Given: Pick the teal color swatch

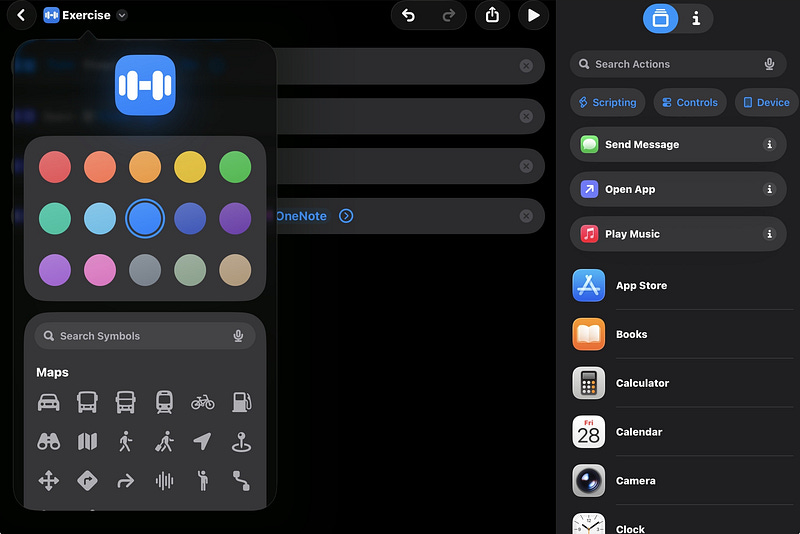Looking at the screenshot, I should [x=55, y=218].
